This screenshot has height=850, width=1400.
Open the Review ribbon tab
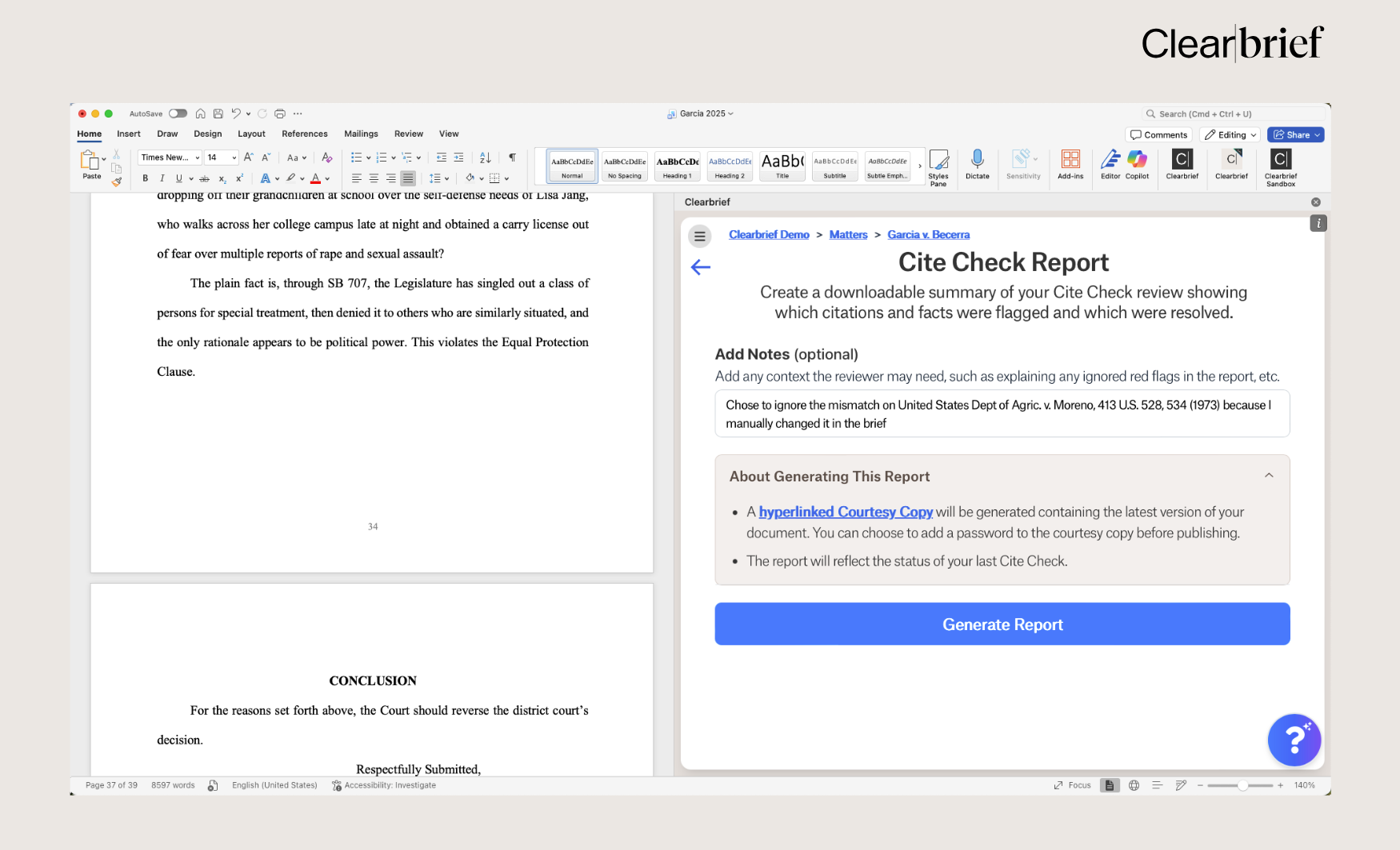408,134
